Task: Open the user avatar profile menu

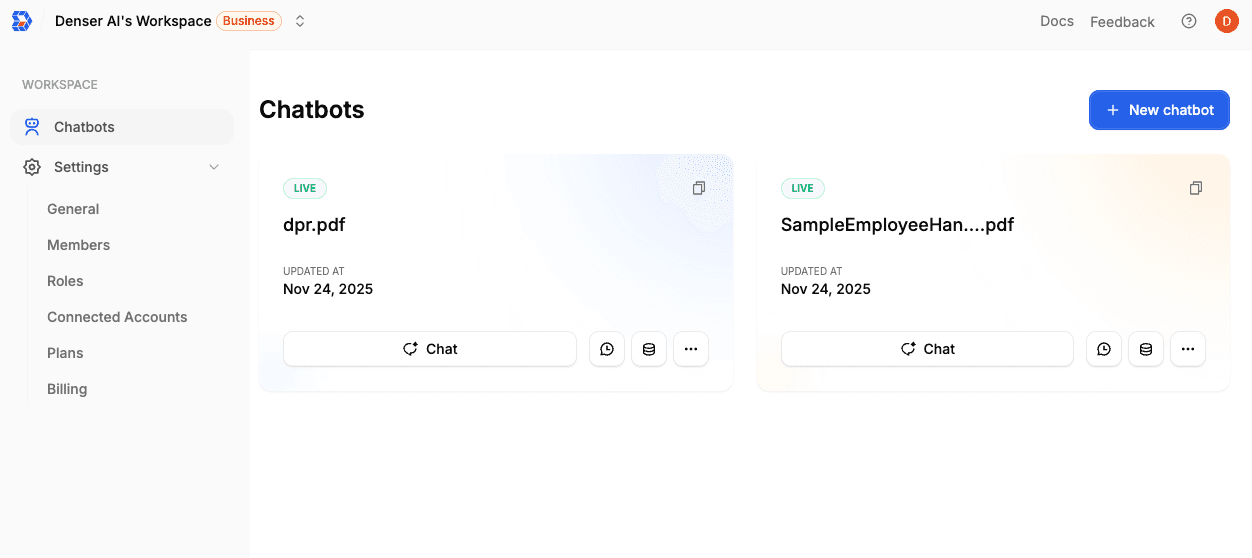Action: point(1226,21)
